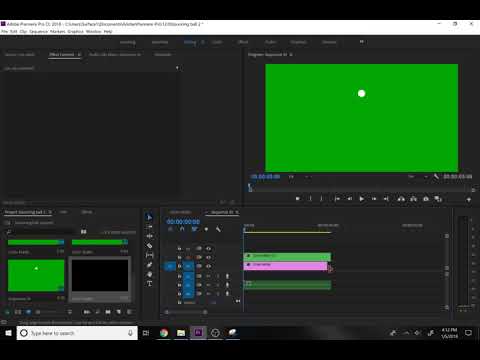Open the Effect Controls panel menu
The image size is (480, 360).
pyautogui.click(x=79, y=54)
